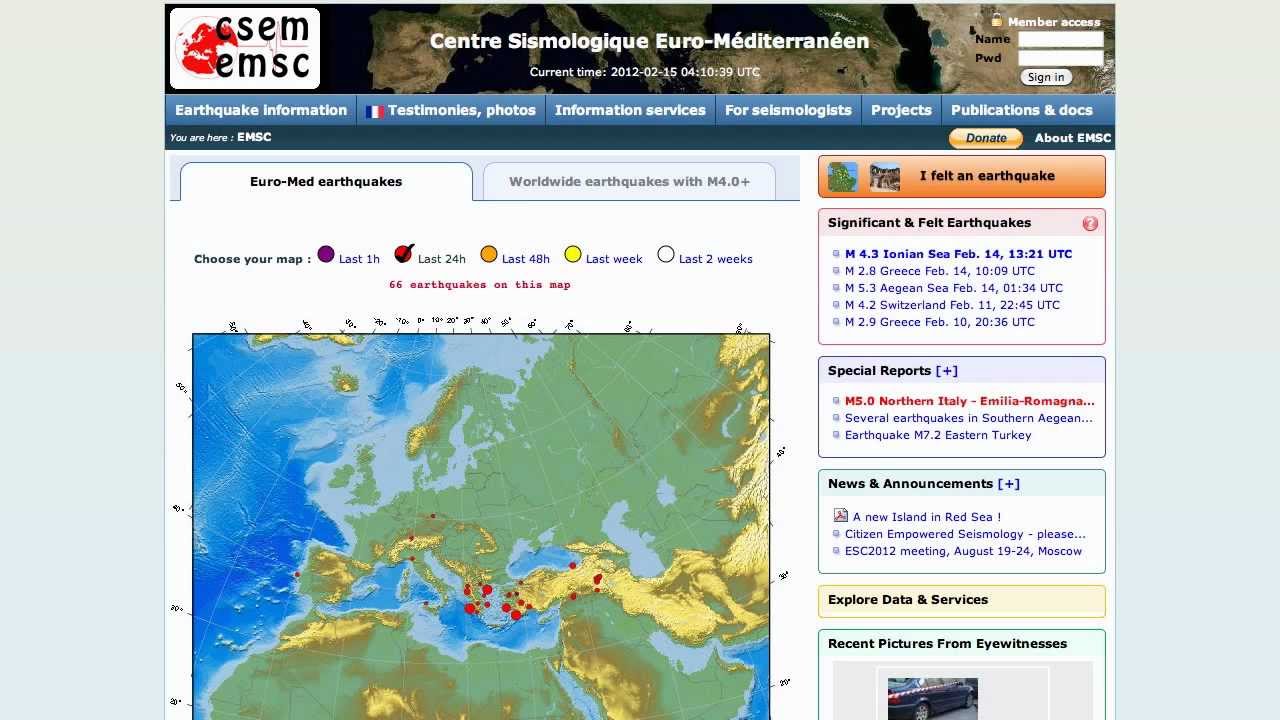Open M 2.9 Greece Feb. 10 link

[x=940, y=322]
